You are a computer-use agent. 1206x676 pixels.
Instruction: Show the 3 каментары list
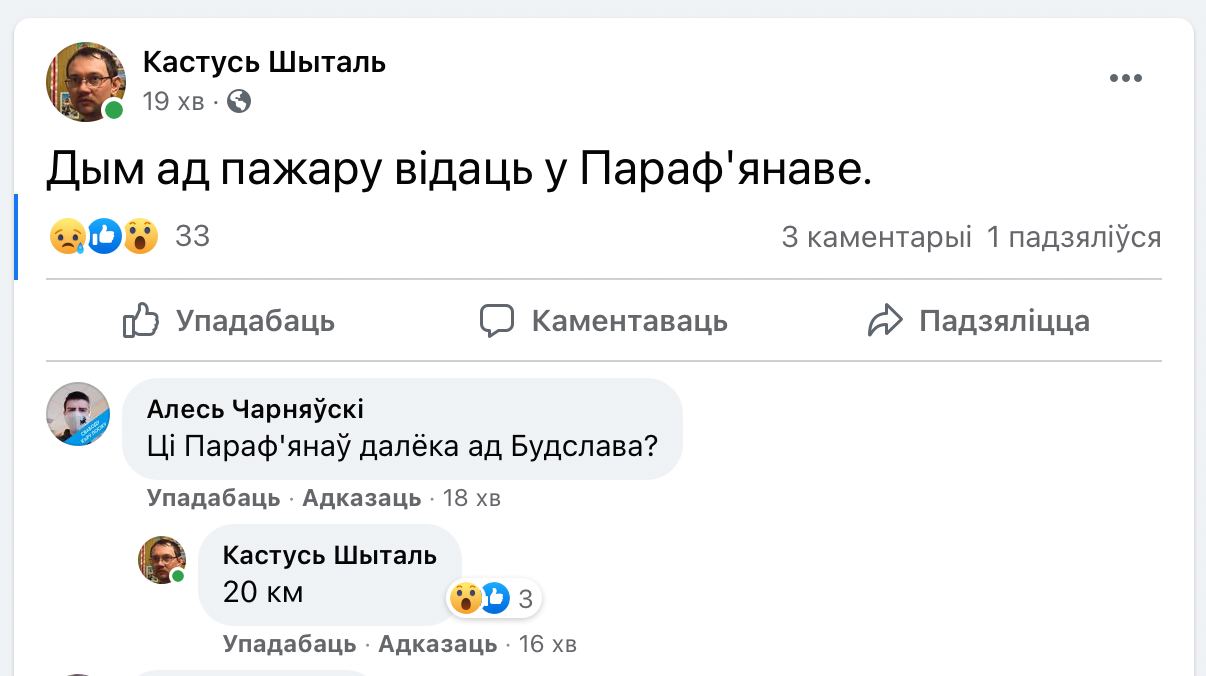[x=876, y=237]
